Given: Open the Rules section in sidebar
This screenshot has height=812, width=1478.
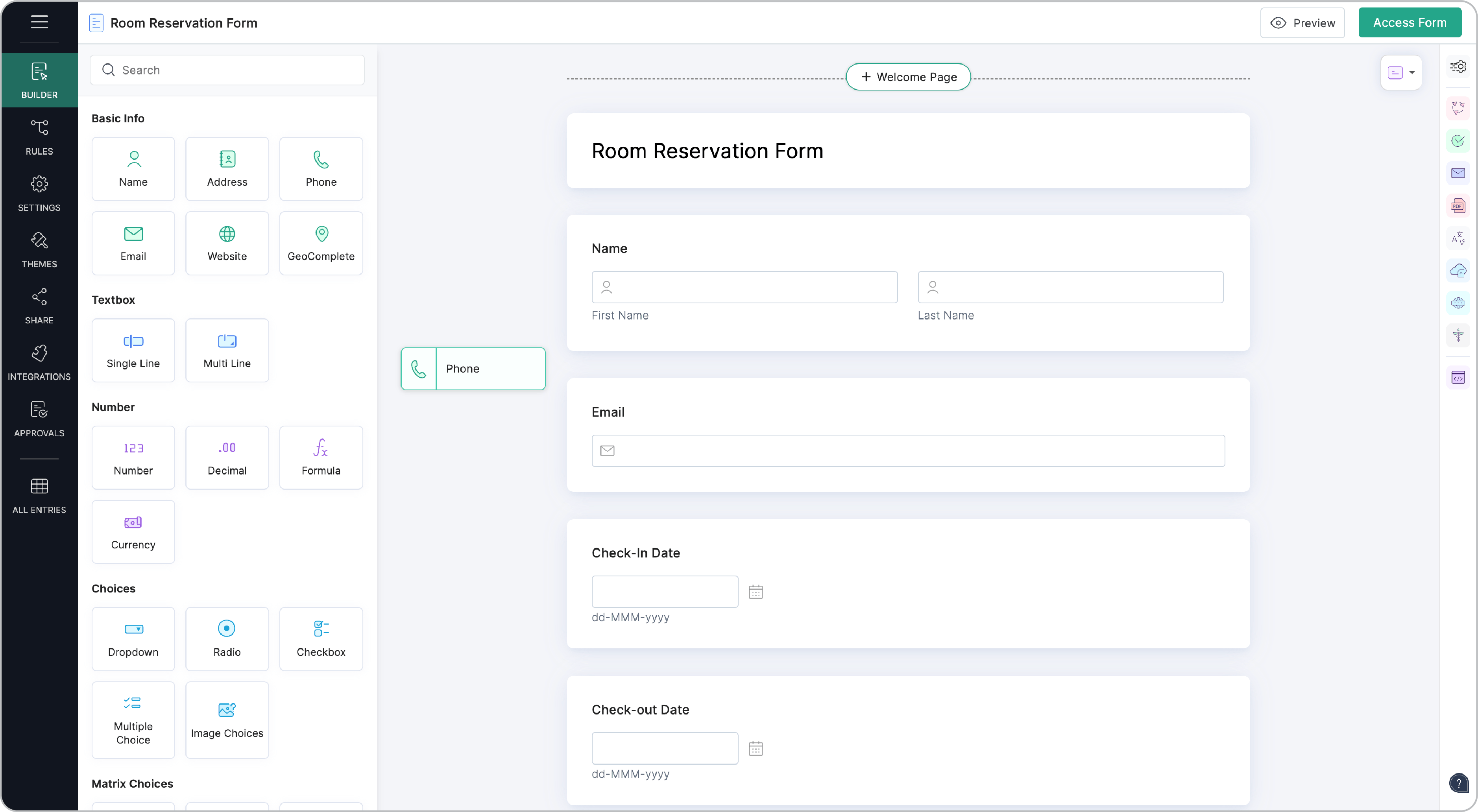Looking at the screenshot, I should (39, 137).
